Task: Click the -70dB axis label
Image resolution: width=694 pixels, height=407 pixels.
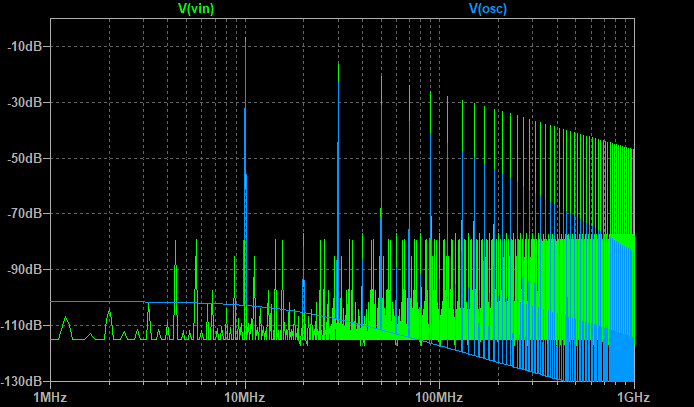Action: click(25, 214)
